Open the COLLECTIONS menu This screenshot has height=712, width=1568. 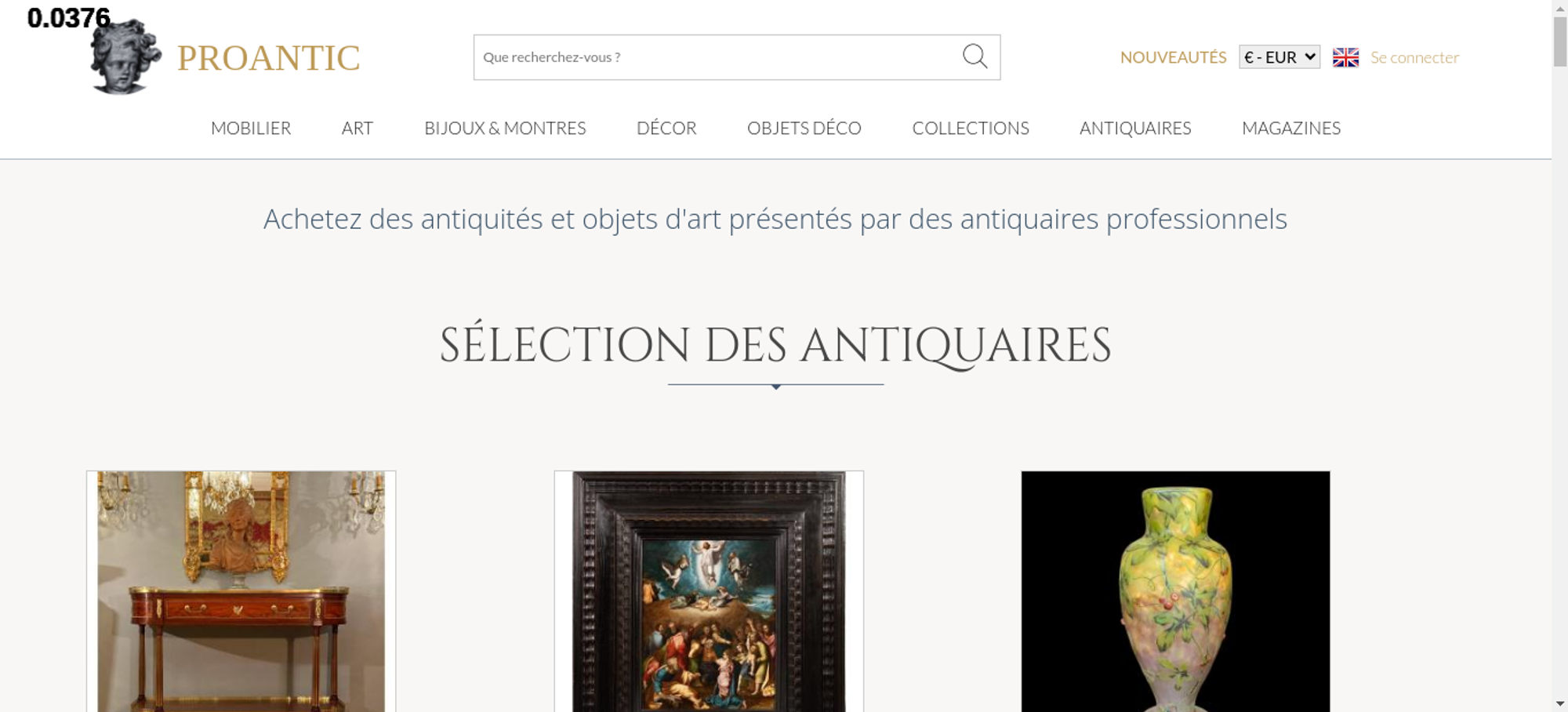tap(971, 128)
